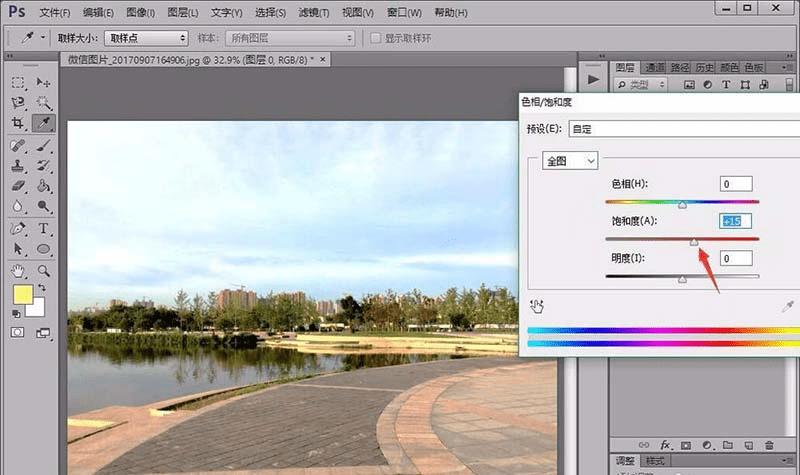Click the 色相(H) value input field

click(735, 184)
